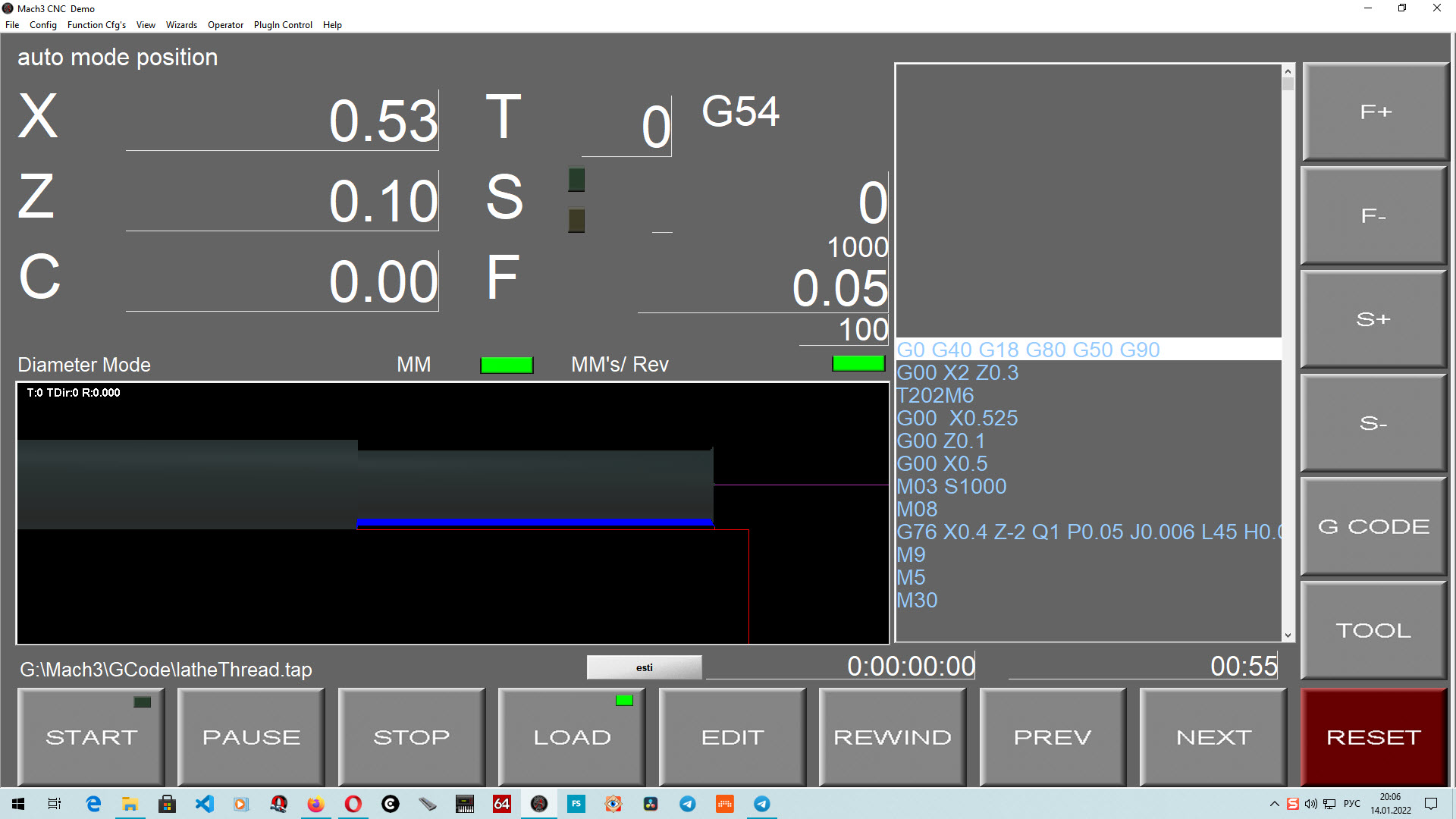The height and width of the screenshot is (819, 1456).
Task: Click the Microsoft Edge taskbar icon
Action: click(x=93, y=804)
